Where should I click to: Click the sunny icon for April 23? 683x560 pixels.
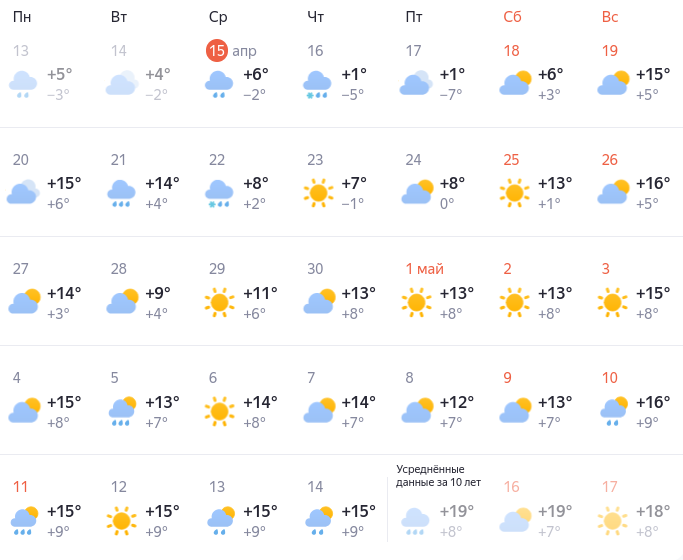(318, 192)
